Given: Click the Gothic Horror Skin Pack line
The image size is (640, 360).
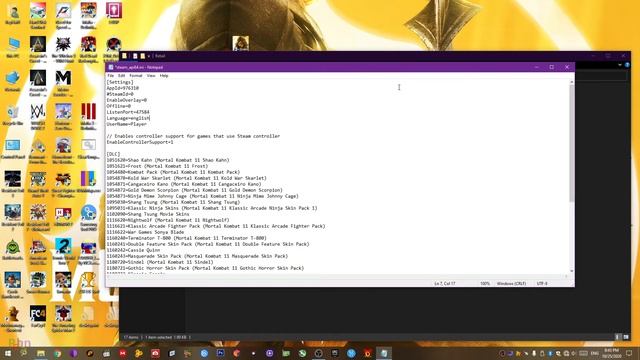Looking at the screenshot, I should tap(205, 268).
